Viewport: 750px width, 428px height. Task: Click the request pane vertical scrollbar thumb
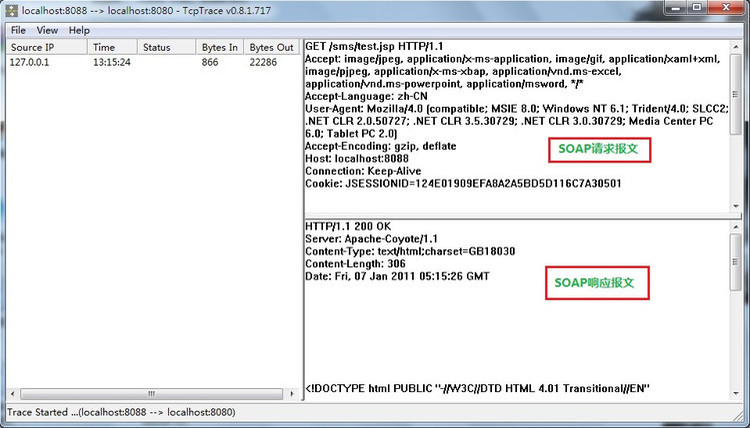click(736, 94)
